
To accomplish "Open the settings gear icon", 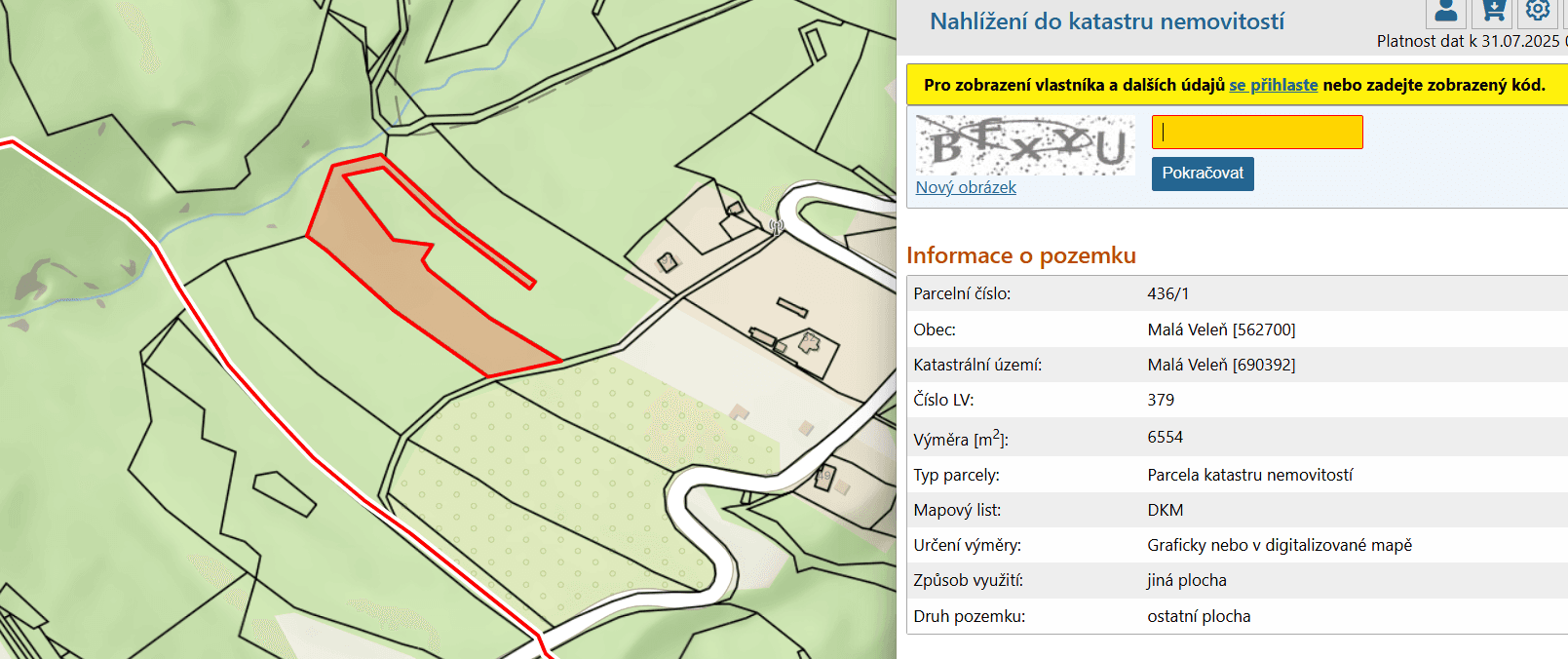I will click(1538, 11).
